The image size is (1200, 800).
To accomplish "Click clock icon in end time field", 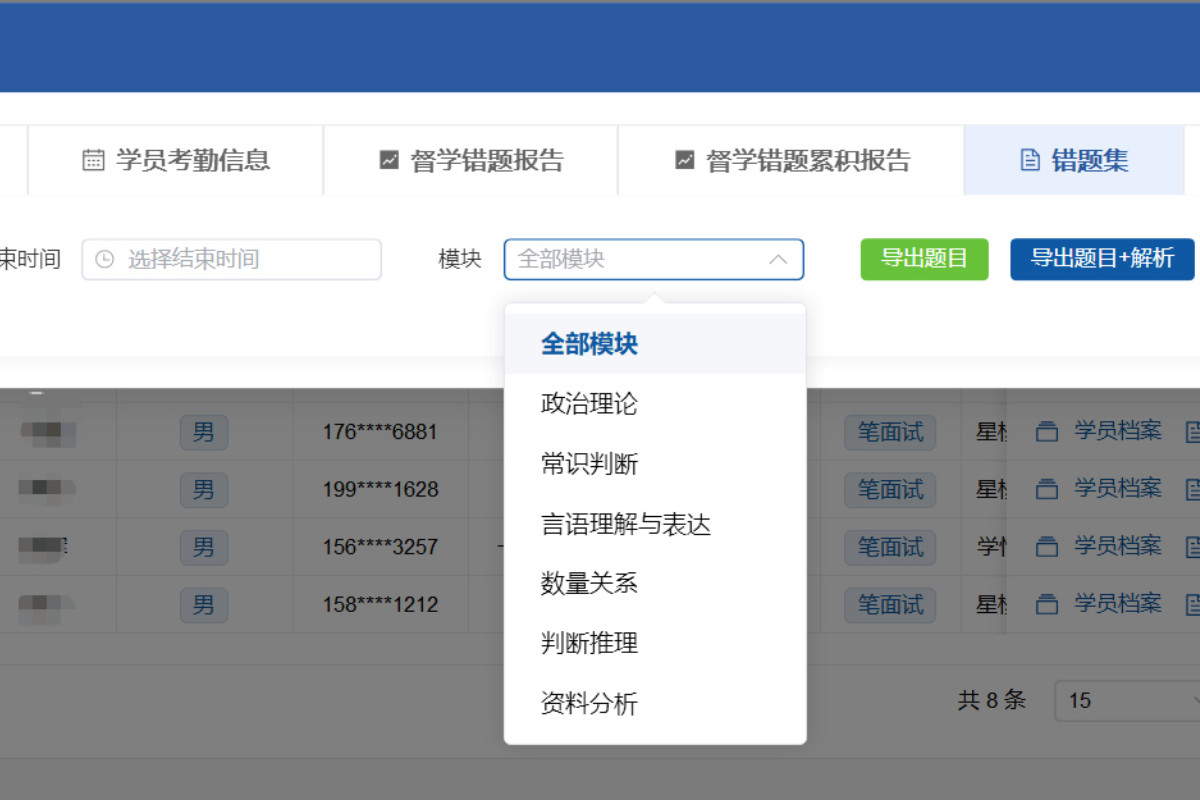I will coord(104,259).
